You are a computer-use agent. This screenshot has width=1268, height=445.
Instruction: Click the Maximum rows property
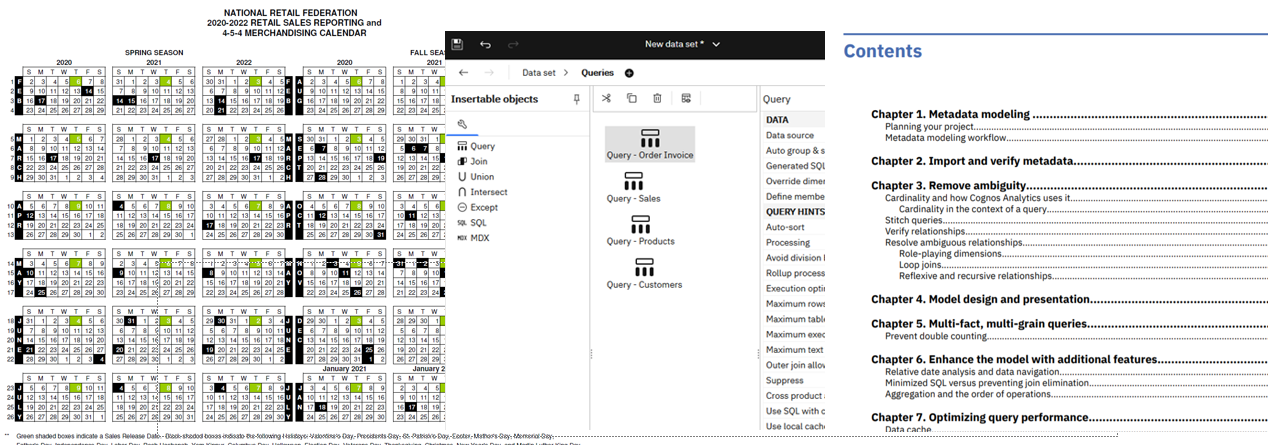pos(795,304)
